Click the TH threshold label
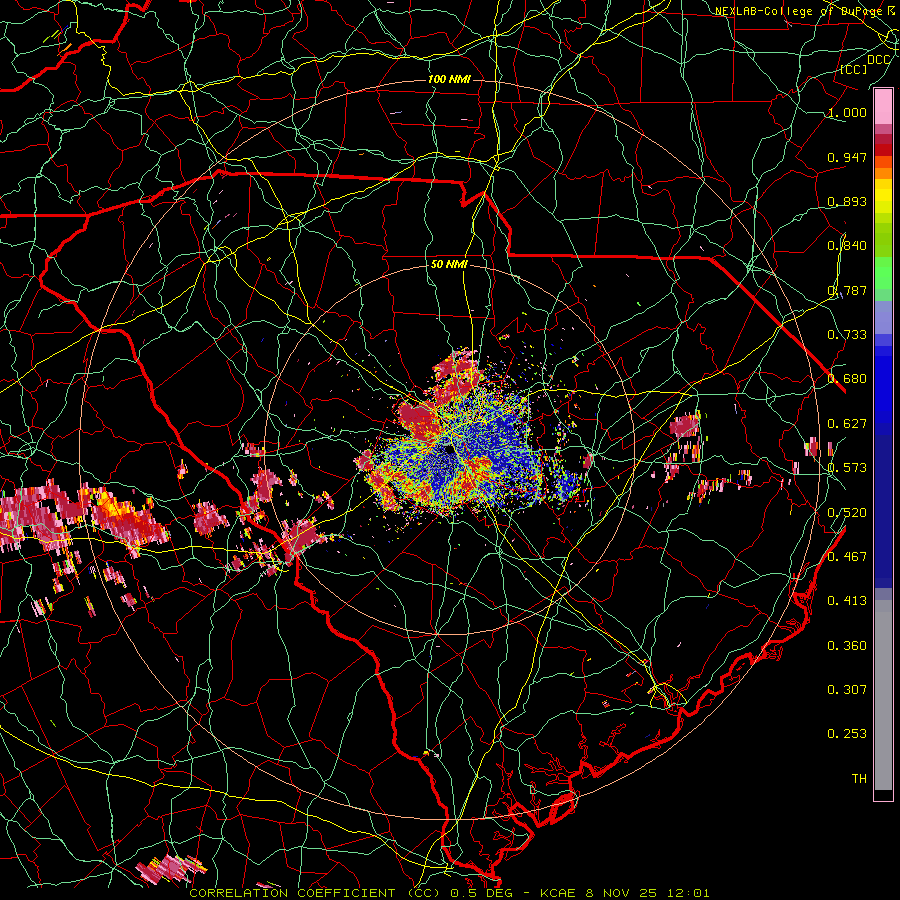Viewport: 900px width, 900px height. [859, 779]
